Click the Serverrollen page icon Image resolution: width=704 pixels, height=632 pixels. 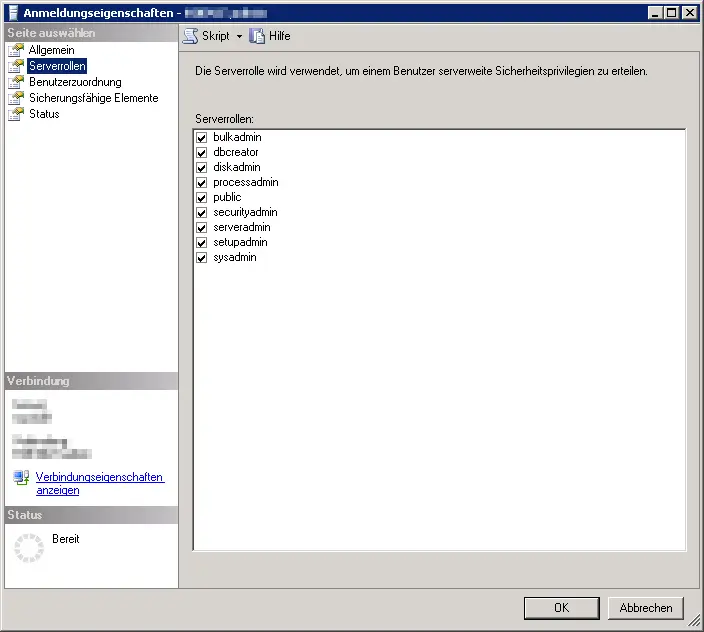(16, 66)
